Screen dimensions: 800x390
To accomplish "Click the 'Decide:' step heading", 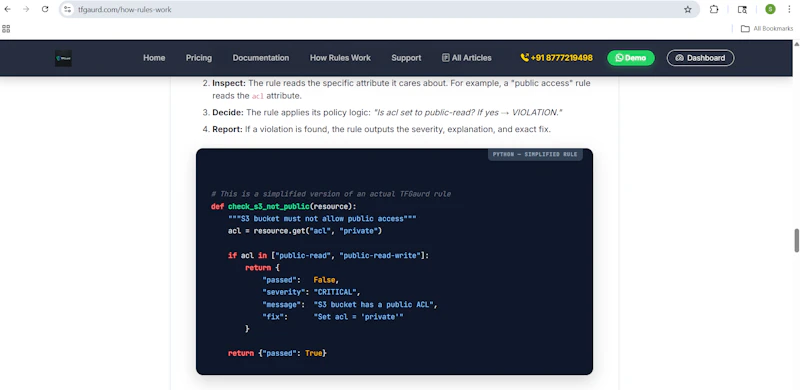I will point(228,112).
